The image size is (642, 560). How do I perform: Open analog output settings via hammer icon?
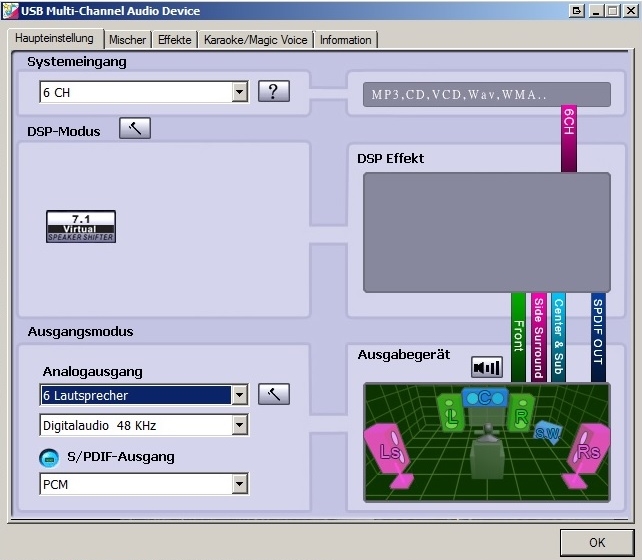(274, 394)
